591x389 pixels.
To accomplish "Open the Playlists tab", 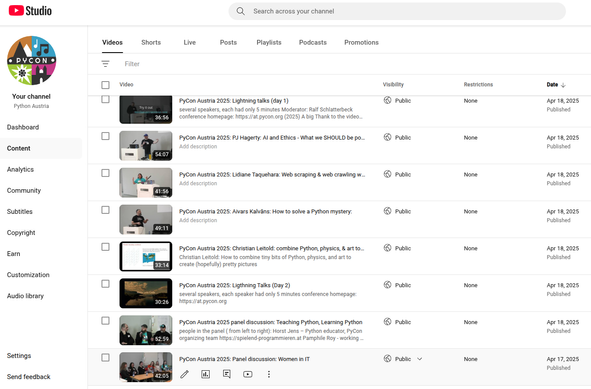I will [269, 43].
